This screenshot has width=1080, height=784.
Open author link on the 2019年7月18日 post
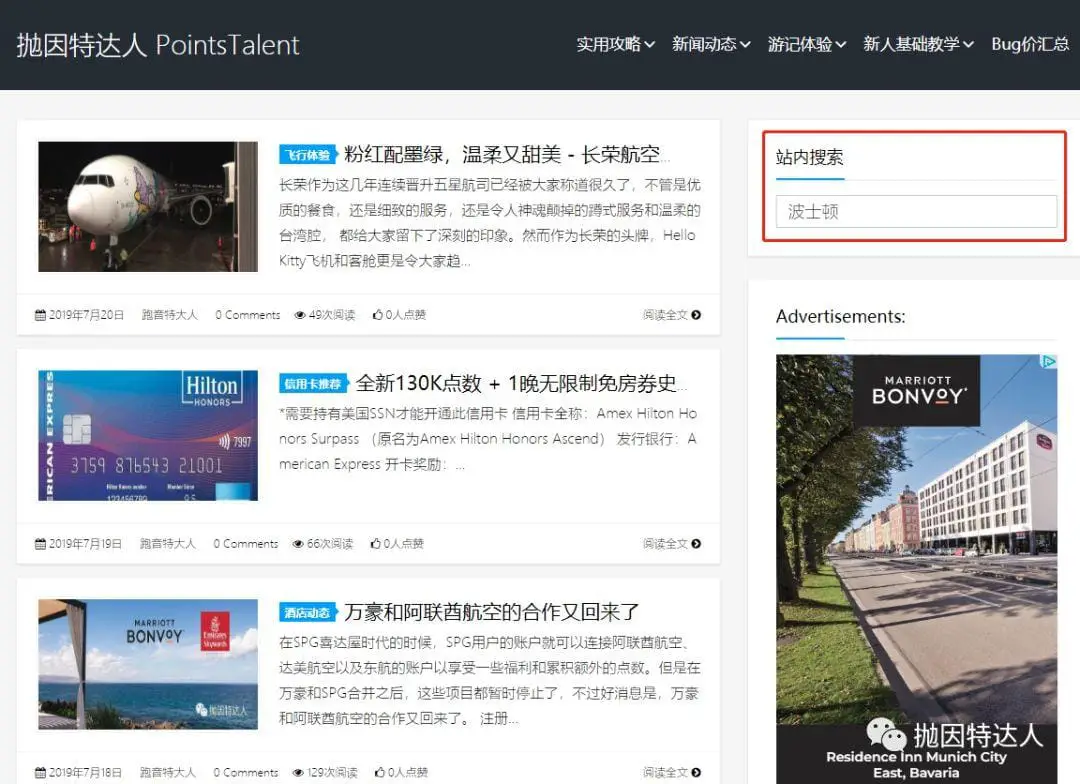pyautogui.click(x=167, y=772)
